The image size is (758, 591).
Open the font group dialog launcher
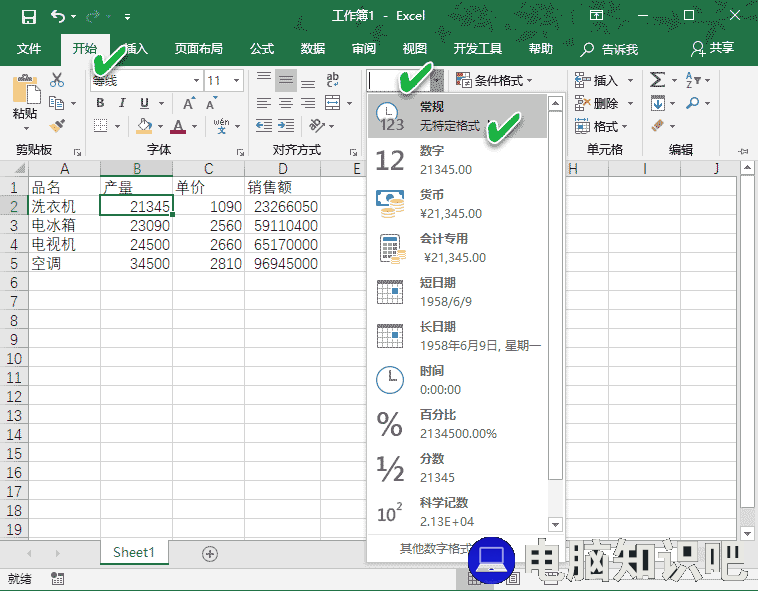(240, 152)
